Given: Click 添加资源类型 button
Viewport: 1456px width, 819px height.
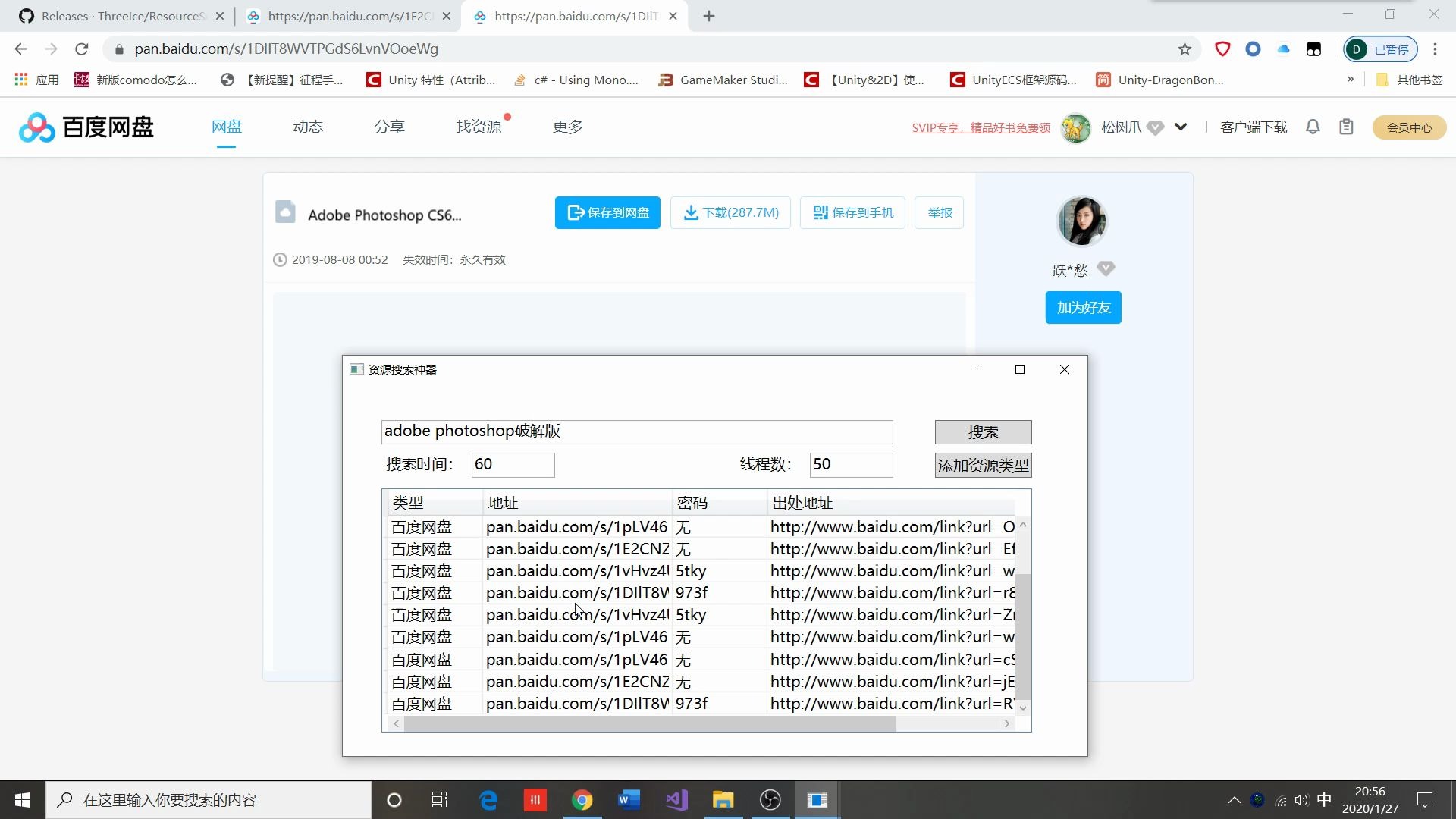Looking at the screenshot, I should (983, 466).
